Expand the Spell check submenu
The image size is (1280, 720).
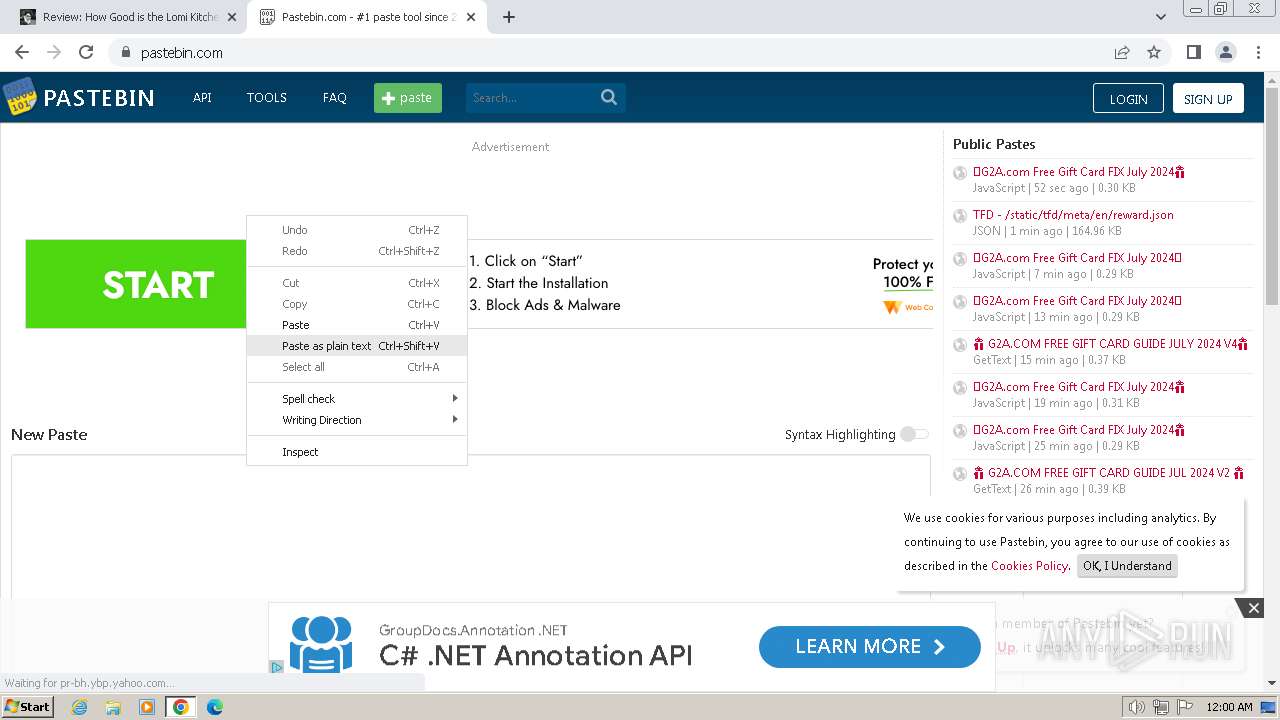357,398
